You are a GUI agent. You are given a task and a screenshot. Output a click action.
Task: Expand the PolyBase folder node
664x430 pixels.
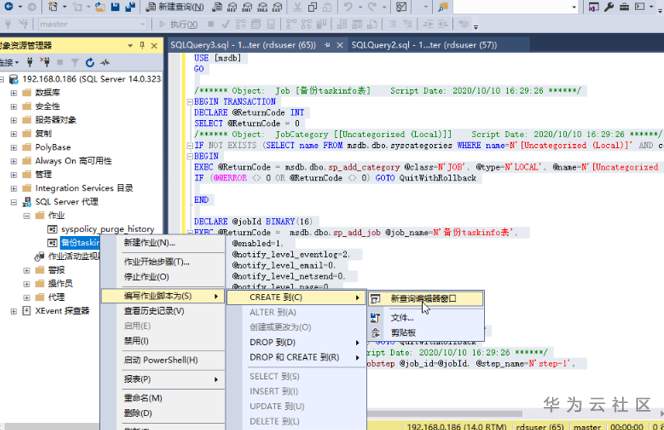click(x=14, y=147)
